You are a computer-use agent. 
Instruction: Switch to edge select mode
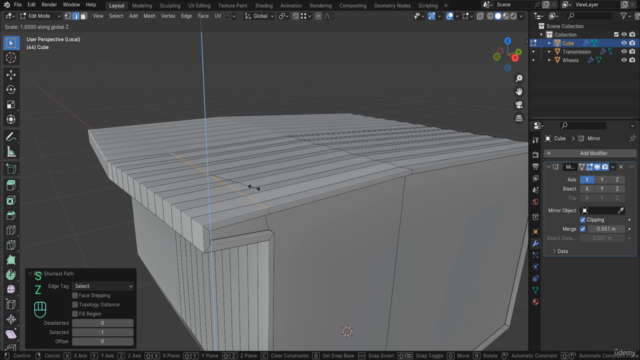point(76,16)
